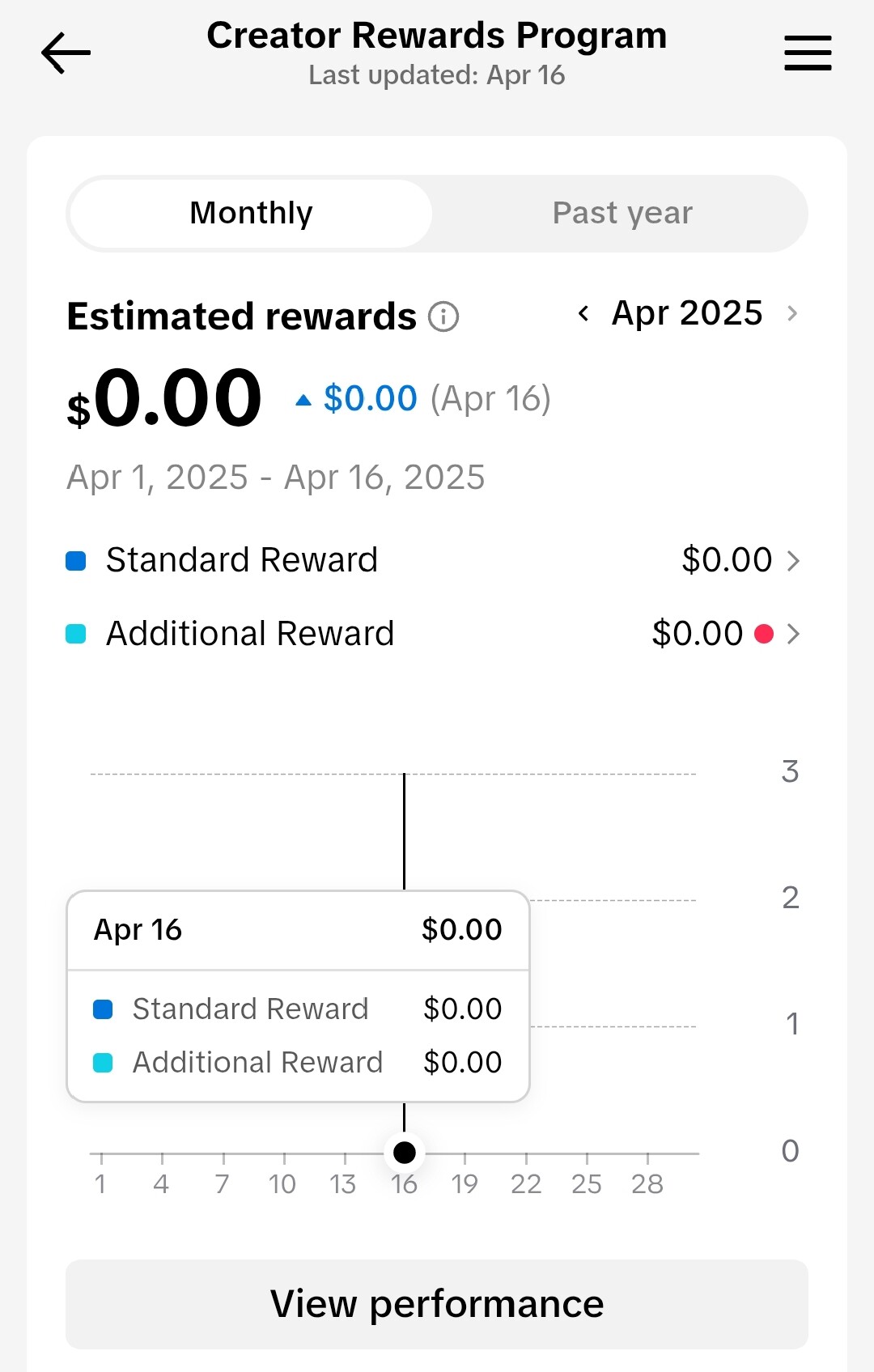Image resolution: width=874 pixels, height=1372 pixels.
Task: Select day 19 on the chart axis
Action: (465, 1184)
